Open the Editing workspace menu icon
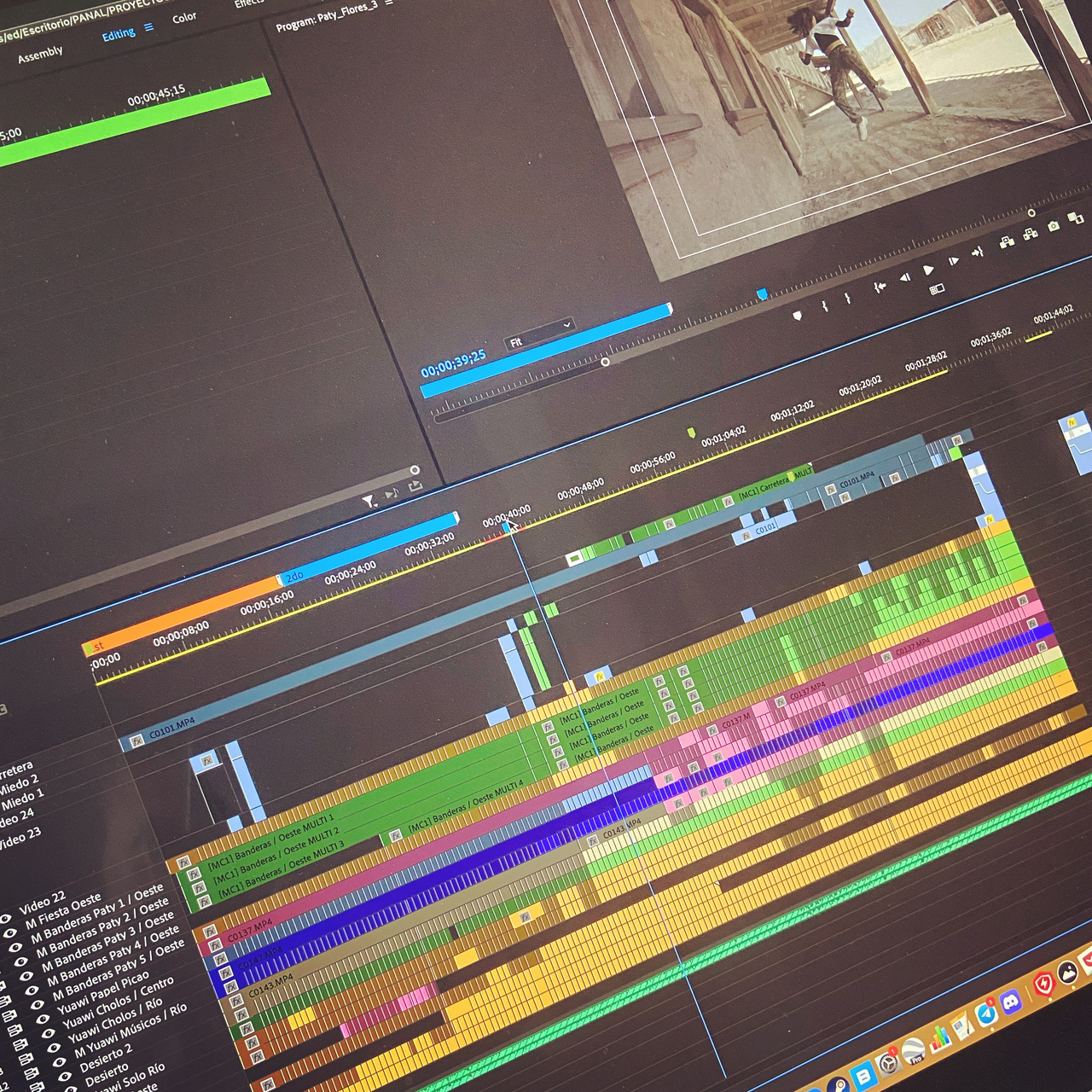 point(149,27)
